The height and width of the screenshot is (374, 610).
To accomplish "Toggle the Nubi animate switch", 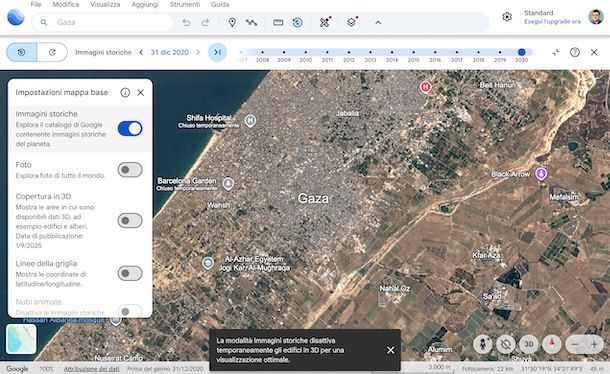I will tap(130, 311).
